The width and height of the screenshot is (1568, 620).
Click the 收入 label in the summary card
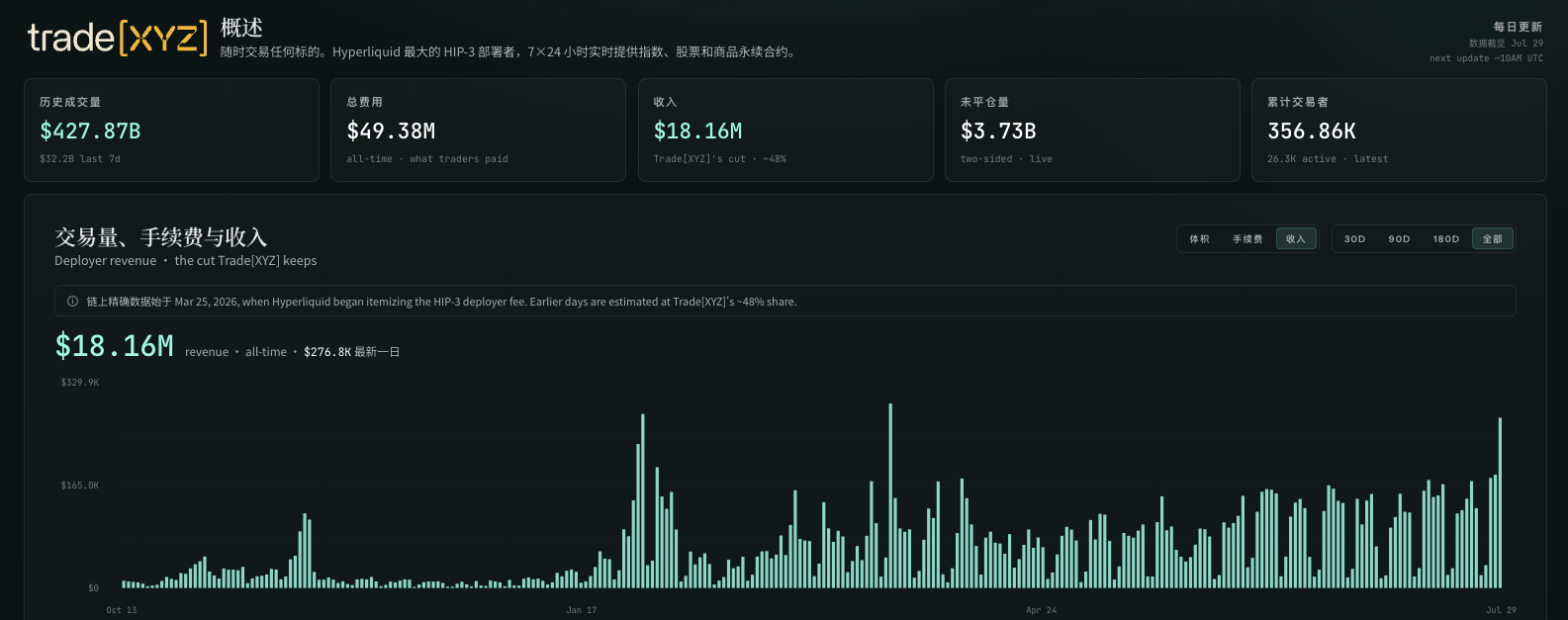pos(665,102)
